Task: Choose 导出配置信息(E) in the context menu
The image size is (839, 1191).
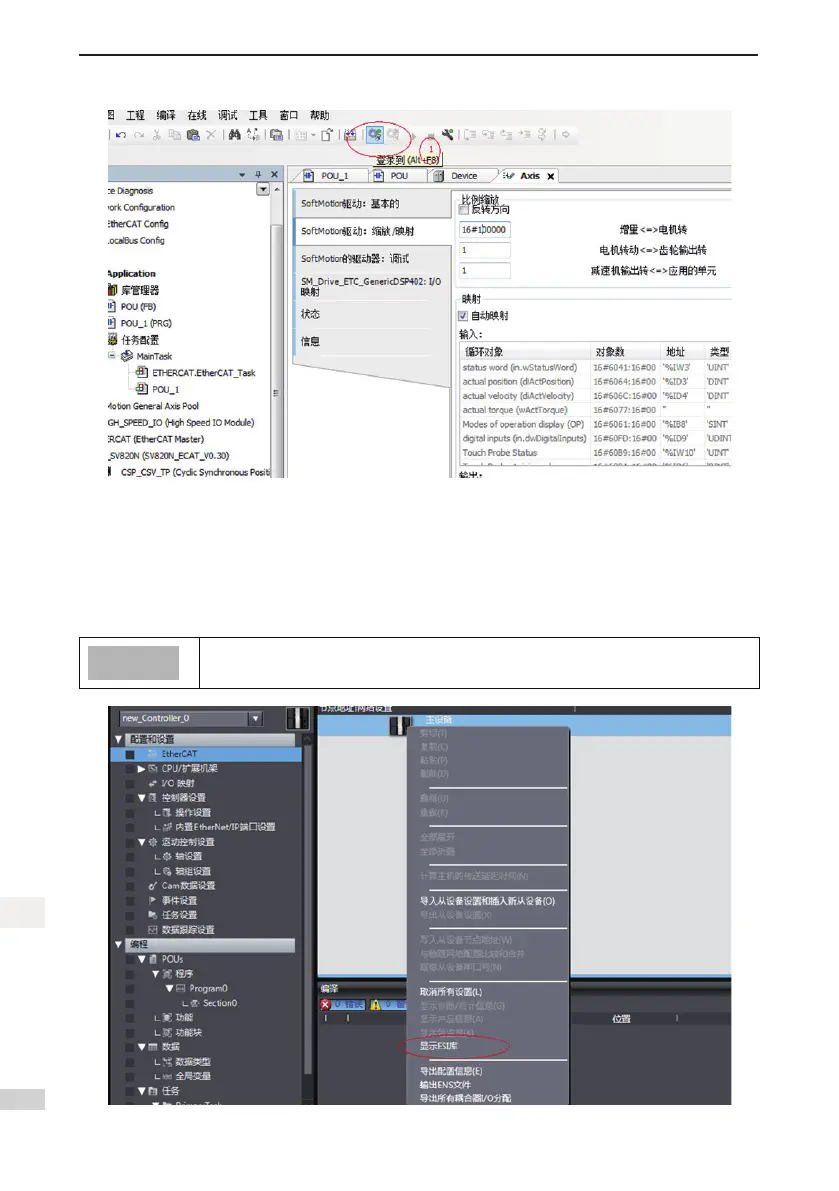Action: click(451, 1071)
